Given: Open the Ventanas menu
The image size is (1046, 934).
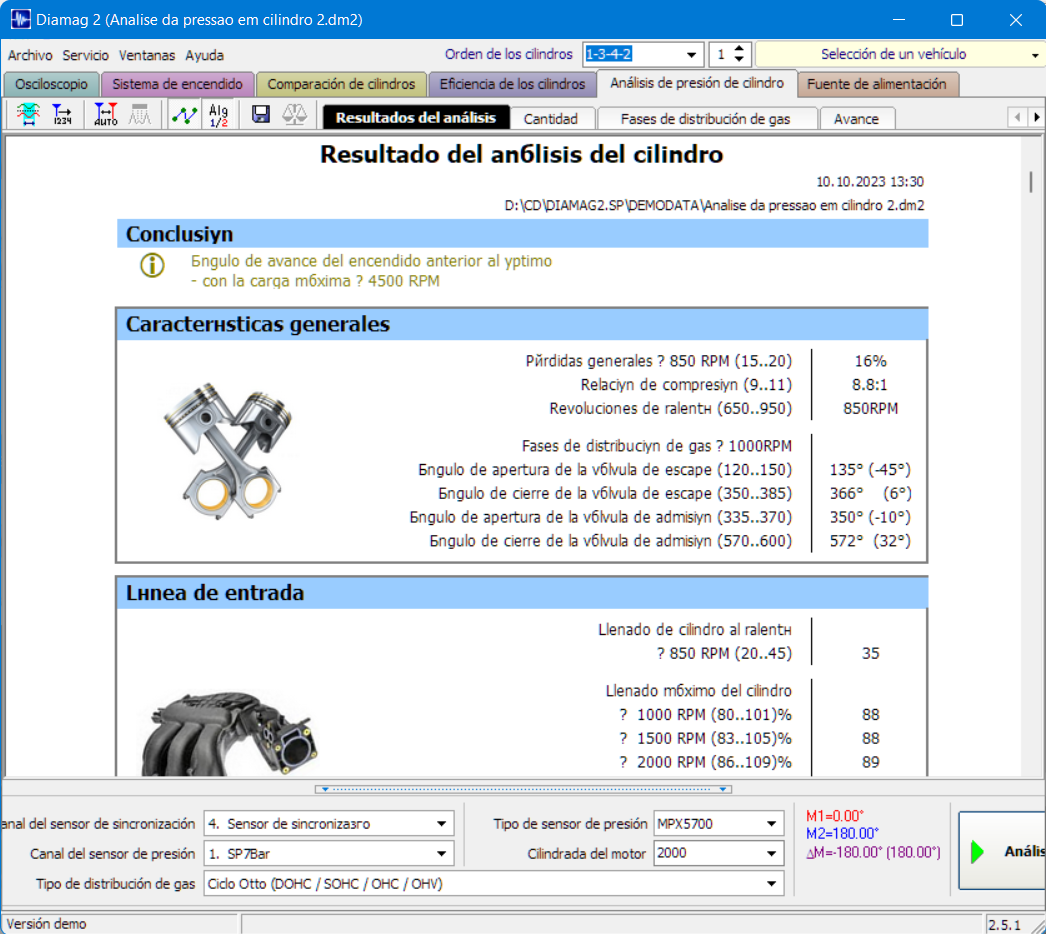Looking at the screenshot, I should [147, 55].
